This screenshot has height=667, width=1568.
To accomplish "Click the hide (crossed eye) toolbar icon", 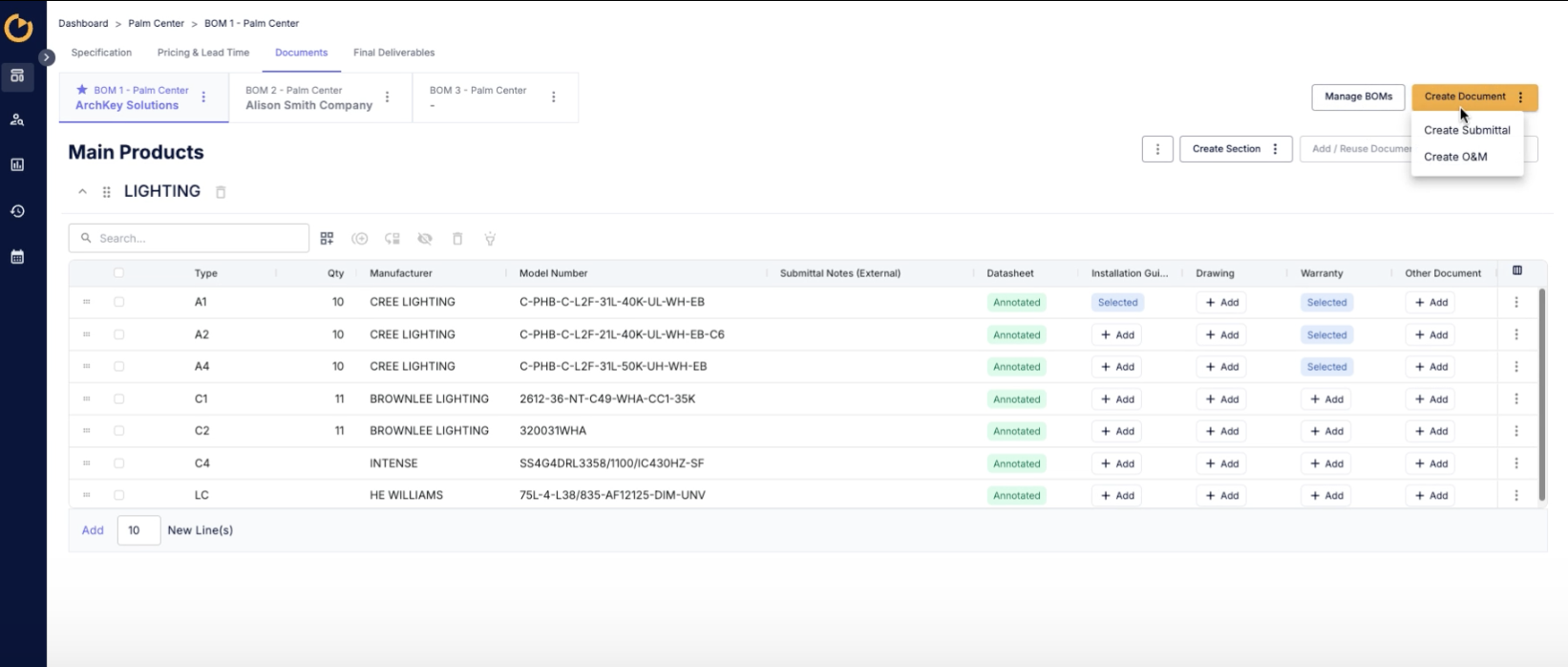I will click(425, 239).
